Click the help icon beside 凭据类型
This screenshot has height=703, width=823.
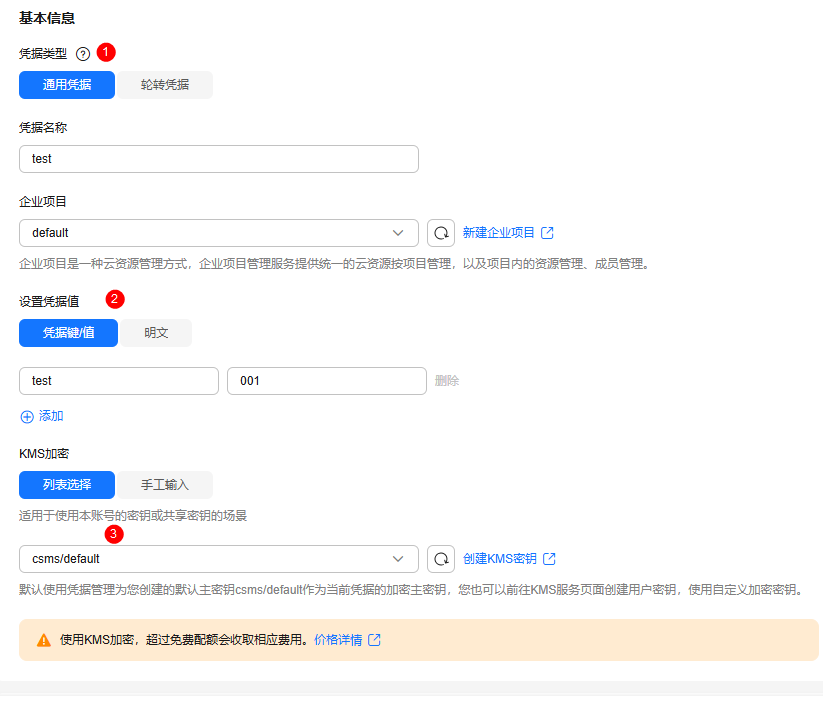83,54
